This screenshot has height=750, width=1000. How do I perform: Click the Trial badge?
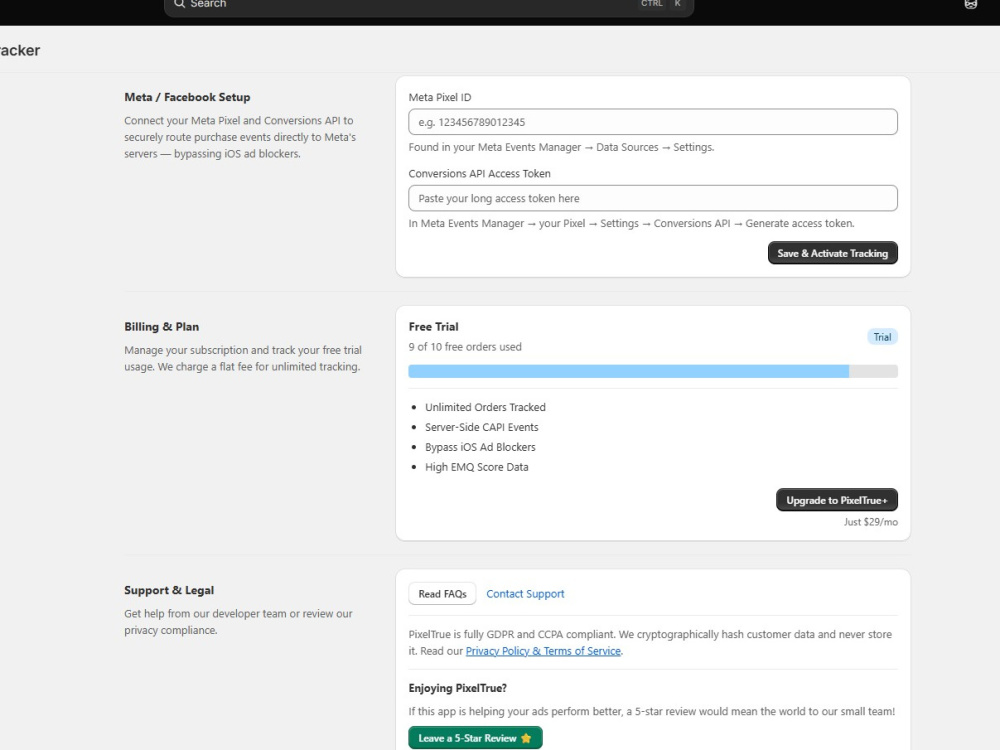coord(882,337)
